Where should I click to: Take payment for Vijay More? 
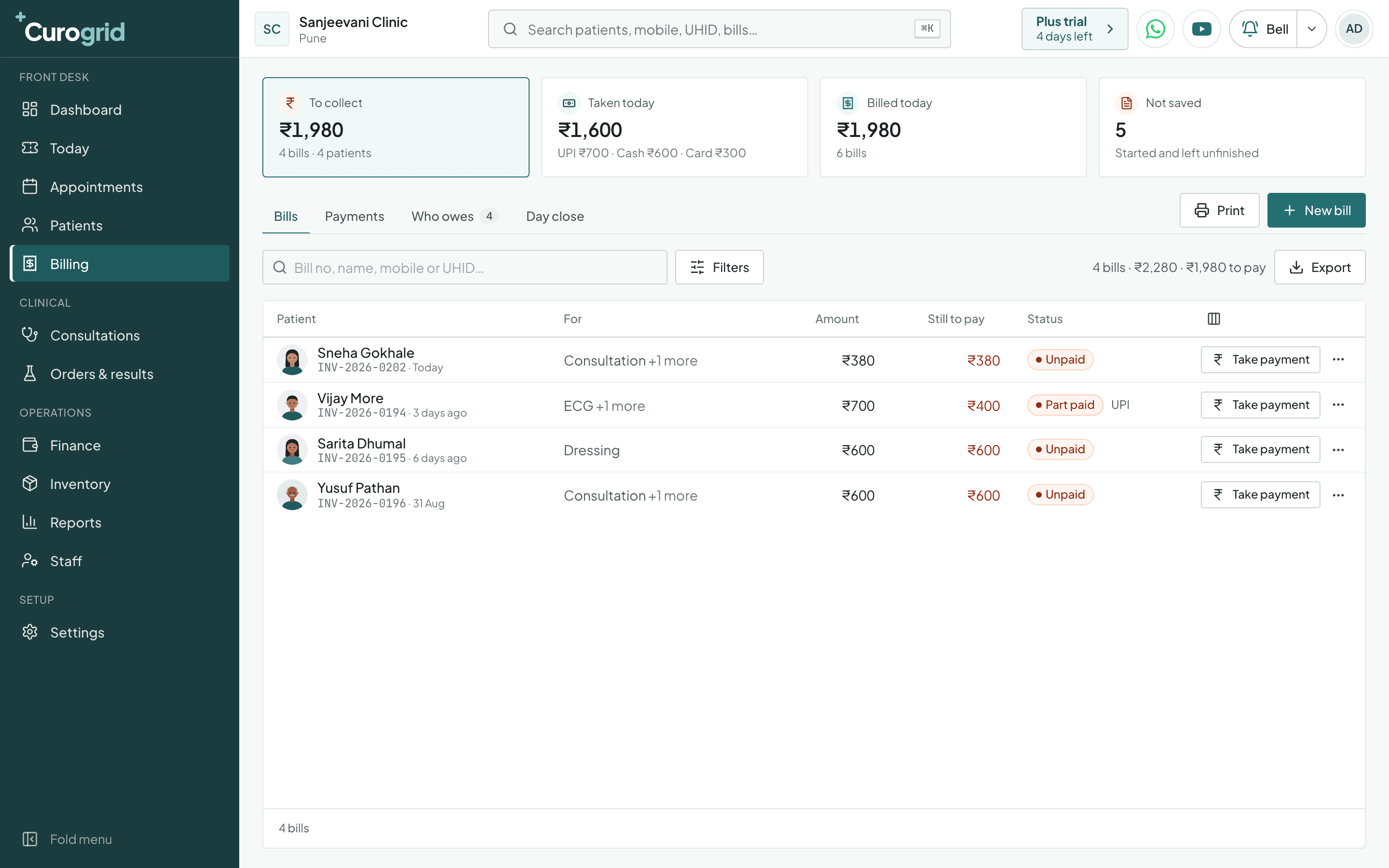tap(1260, 405)
